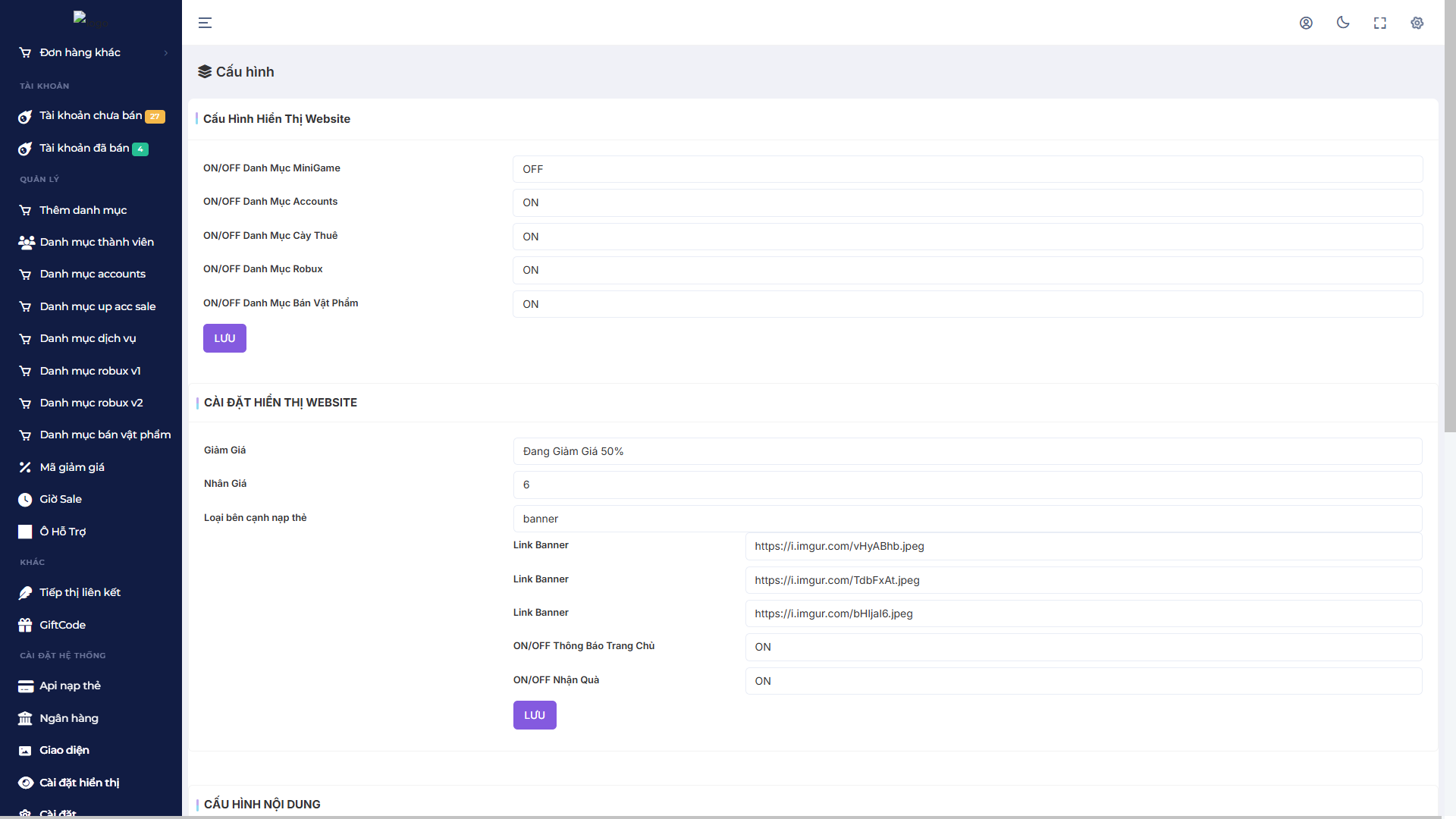This screenshot has height=819, width=1456.
Task: Open the ON/OFF Danh Mục Robux dropdown
Action: tap(967, 270)
